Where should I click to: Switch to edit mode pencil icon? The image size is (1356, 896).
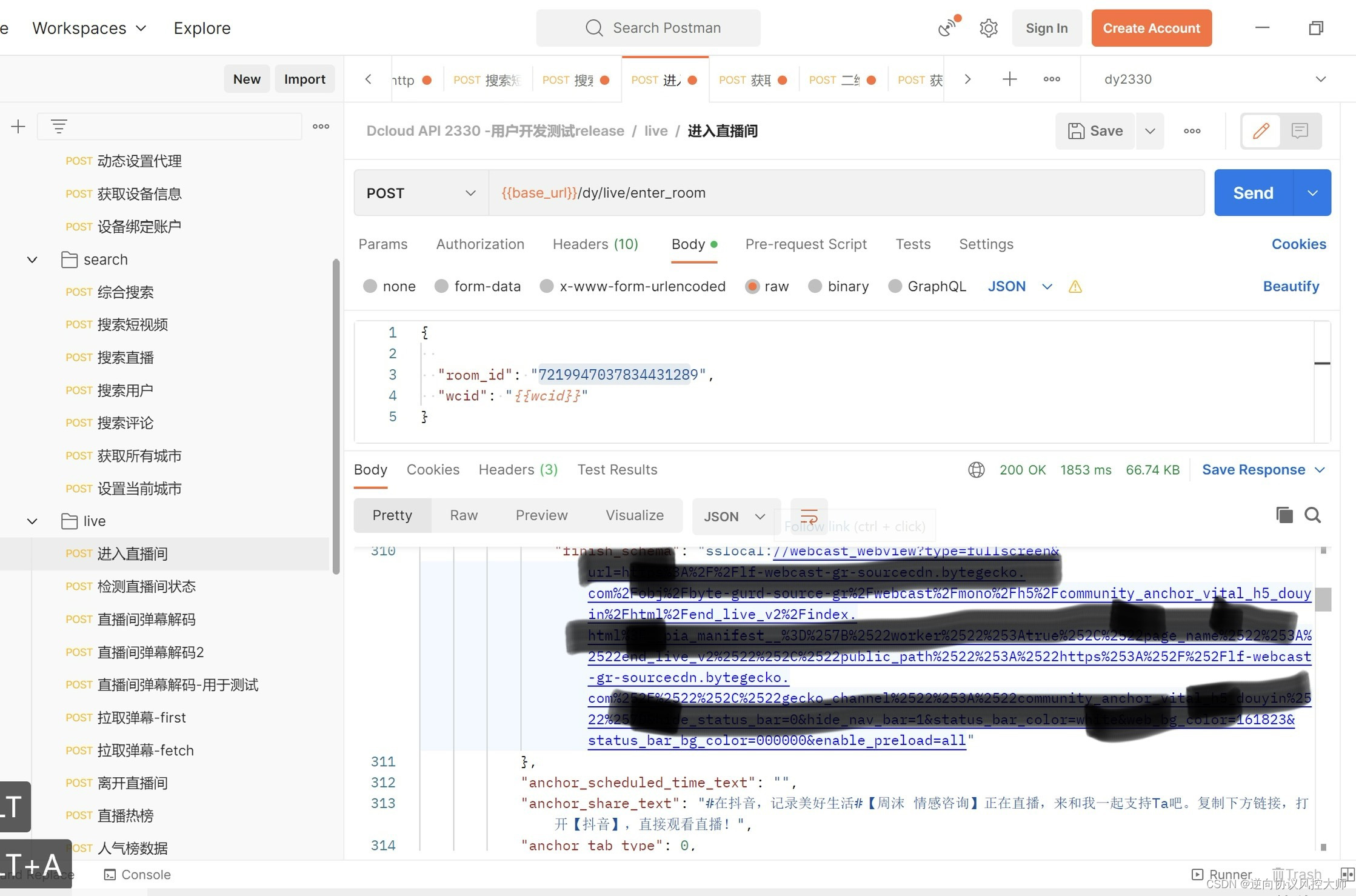click(1261, 131)
